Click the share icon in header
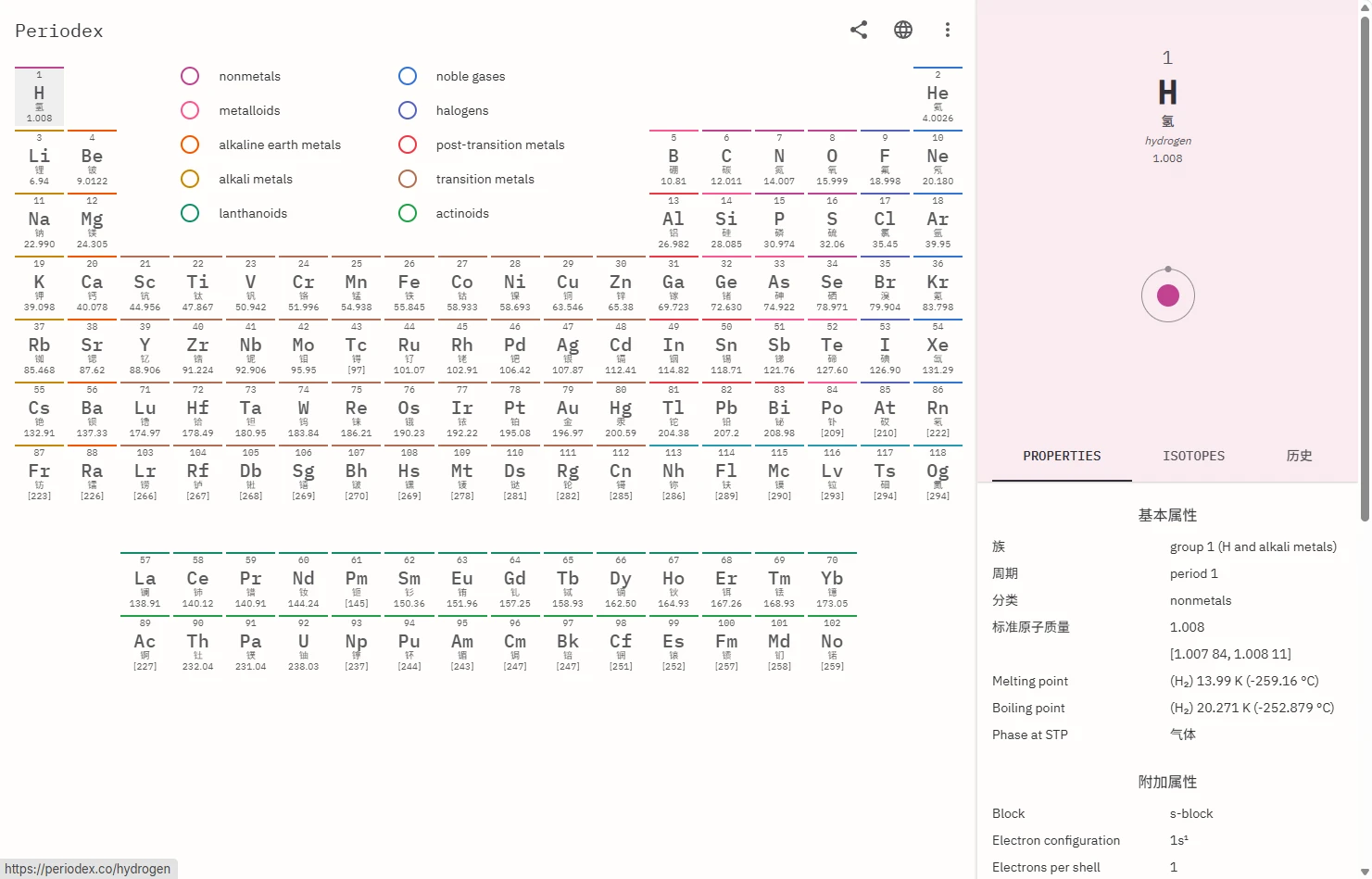The height and width of the screenshot is (879, 1372). pos(859,30)
